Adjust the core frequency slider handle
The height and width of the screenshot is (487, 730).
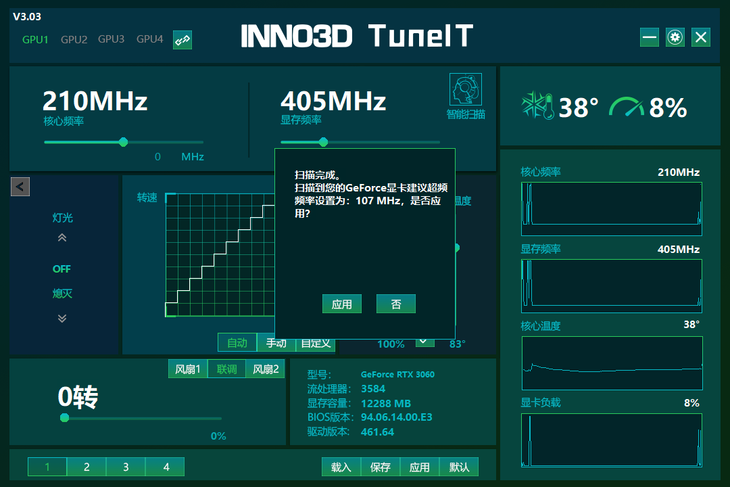pos(123,142)
